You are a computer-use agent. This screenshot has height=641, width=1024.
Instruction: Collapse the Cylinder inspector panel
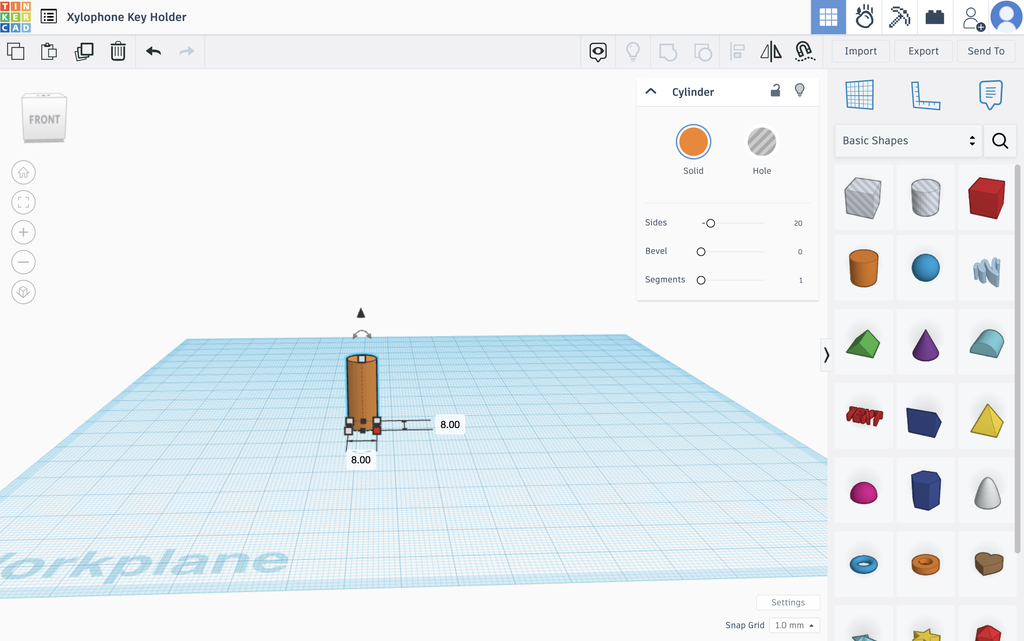click(x=651, y=91)
